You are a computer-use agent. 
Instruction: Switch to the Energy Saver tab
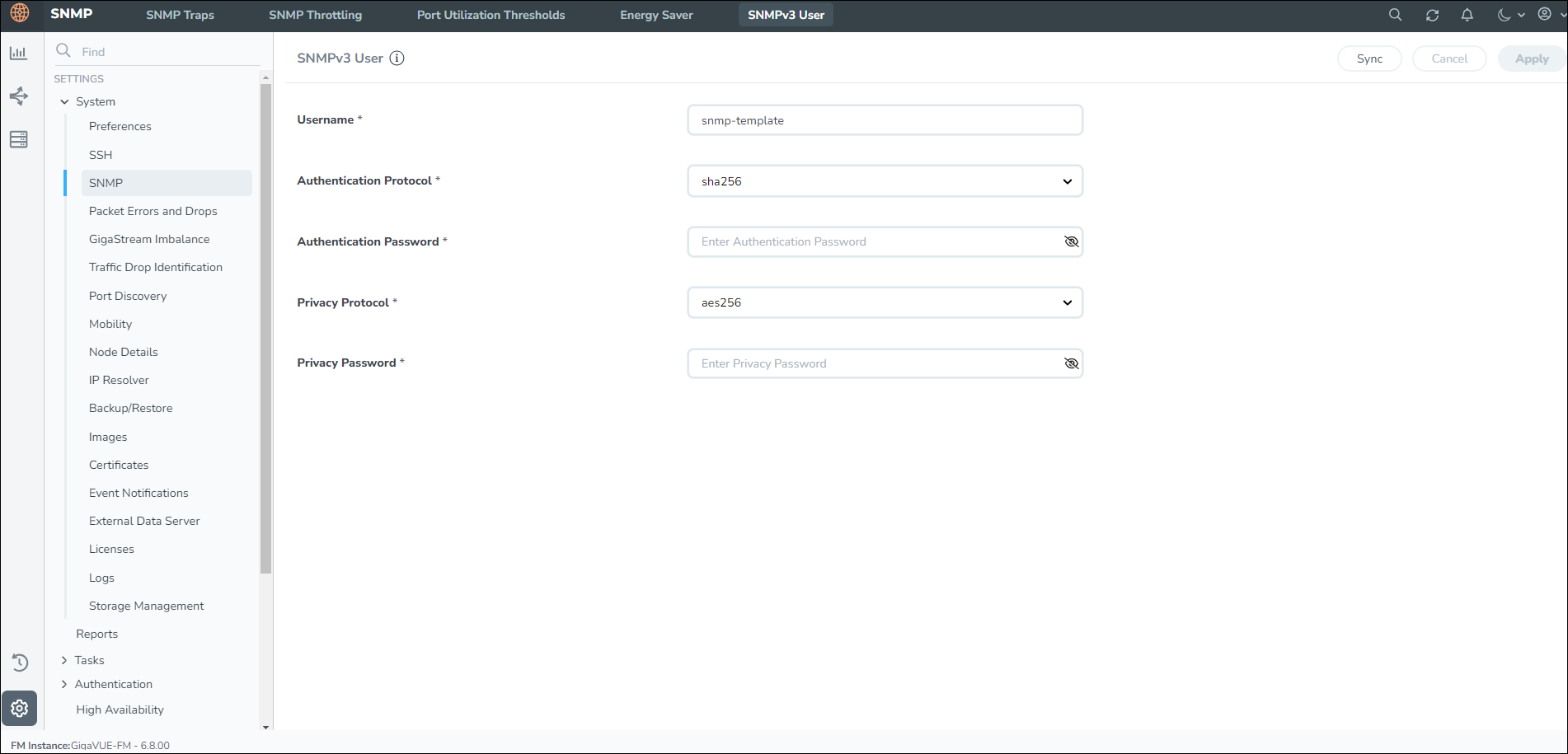point(656,15)
